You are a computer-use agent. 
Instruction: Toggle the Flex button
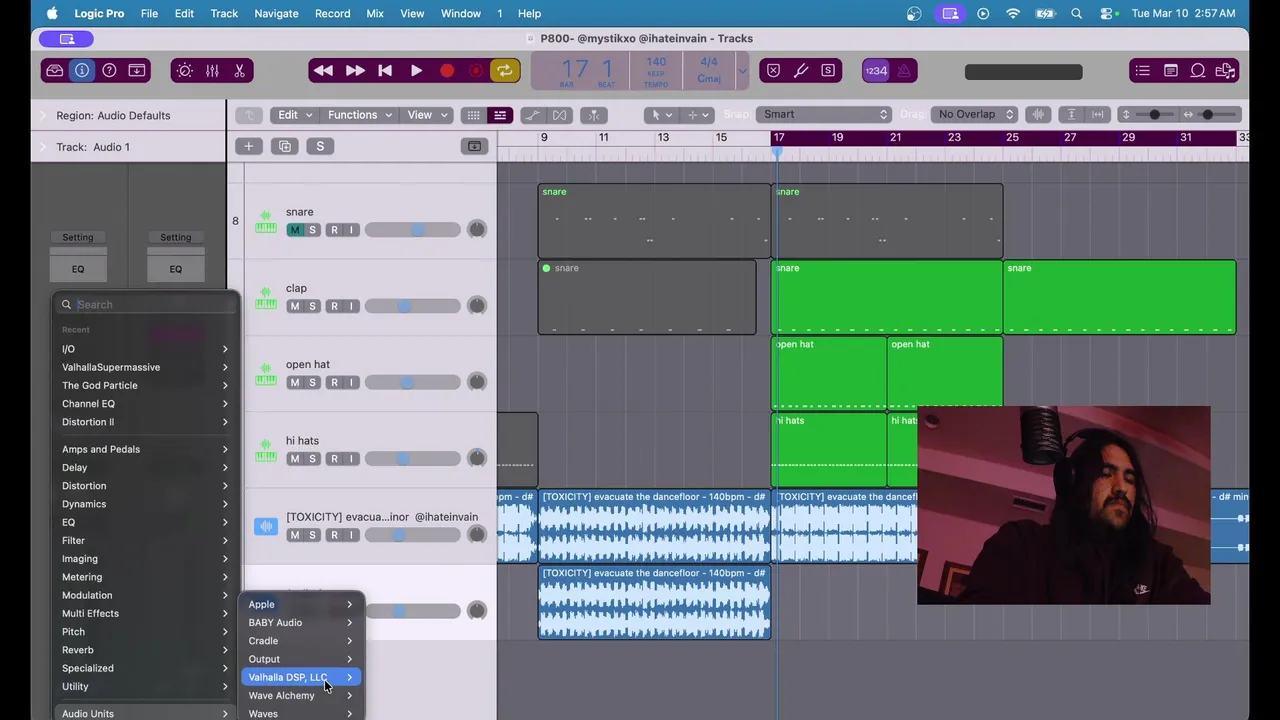[x=560, y=115]
